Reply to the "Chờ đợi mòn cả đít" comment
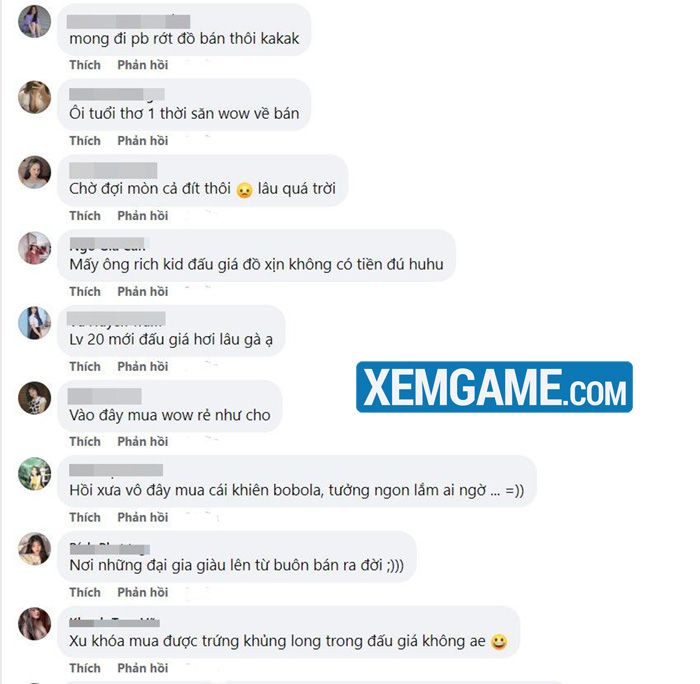This screenshot has width=700, height=684. pyautogui.click(x=142, y=216)
